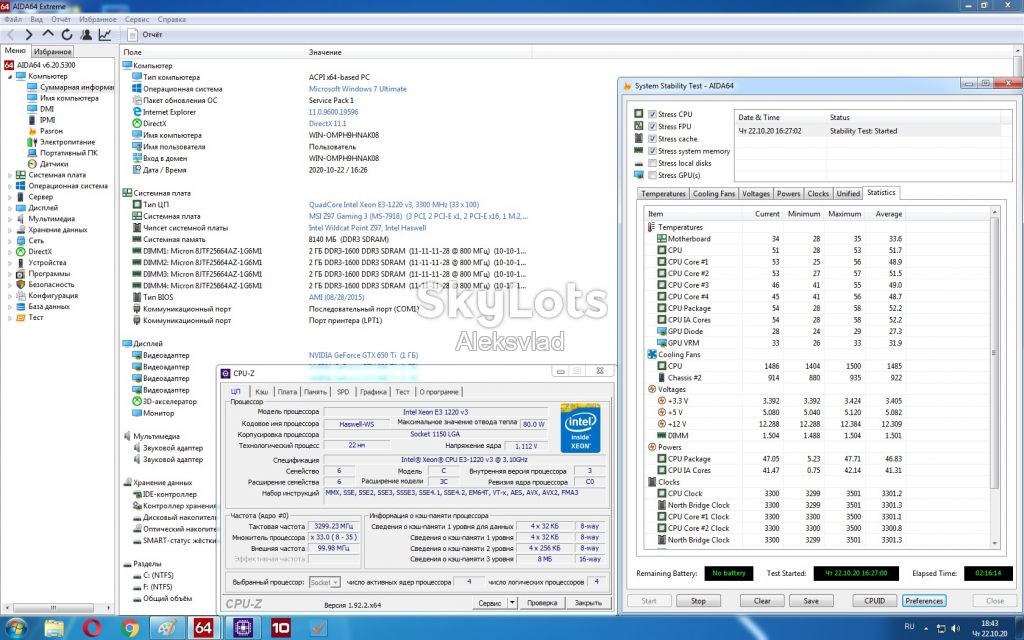This screenshot has height=640, width=1024.
Task: Switch to Cooling Fans tab
Action: coord(713,194)
